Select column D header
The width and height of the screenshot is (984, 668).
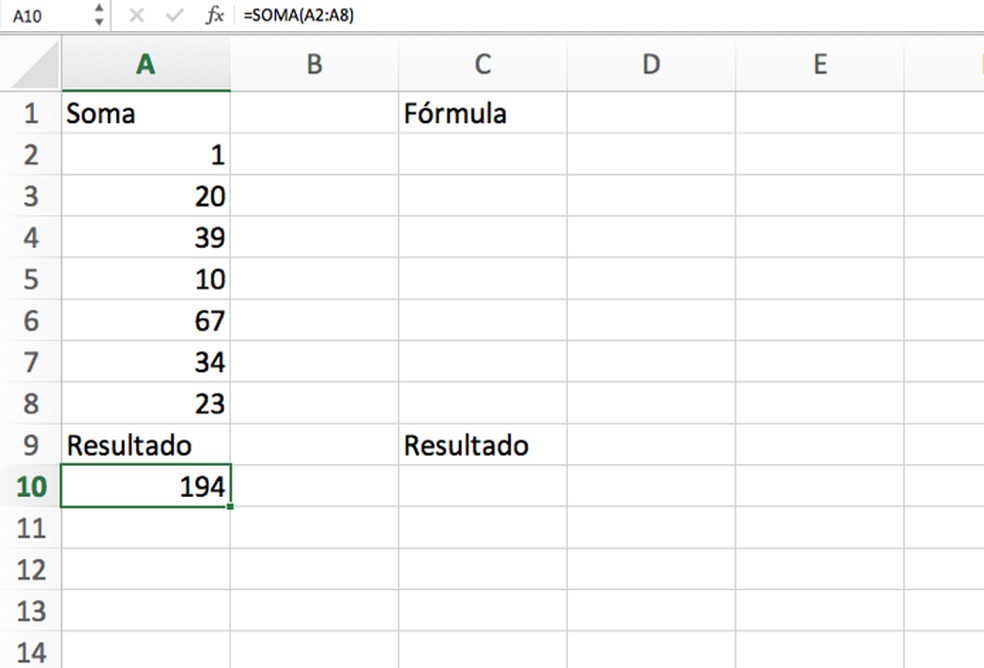click(x=651, y=65)
